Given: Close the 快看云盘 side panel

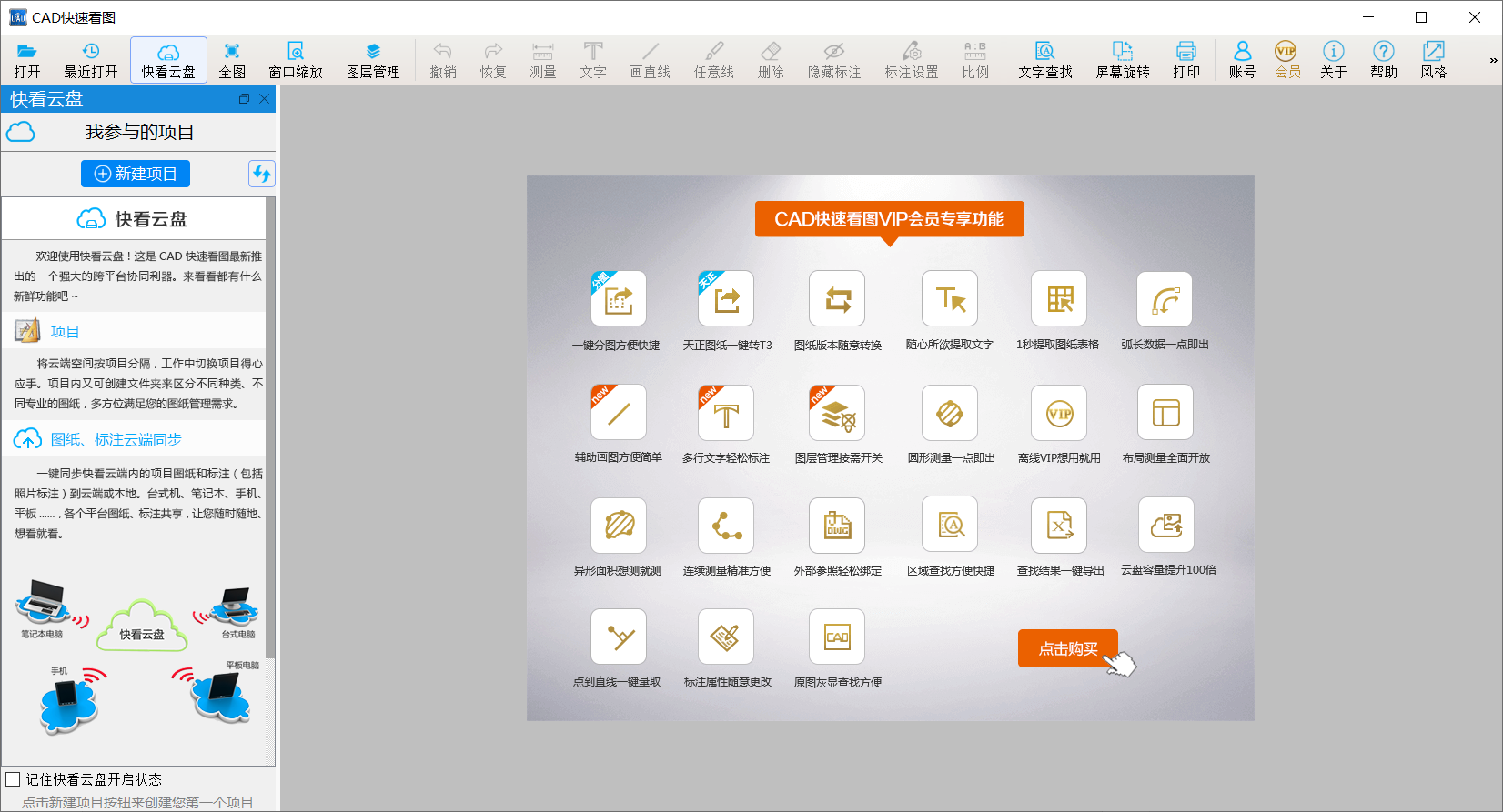Looking at the screenshot, I should tap(265, 99).
